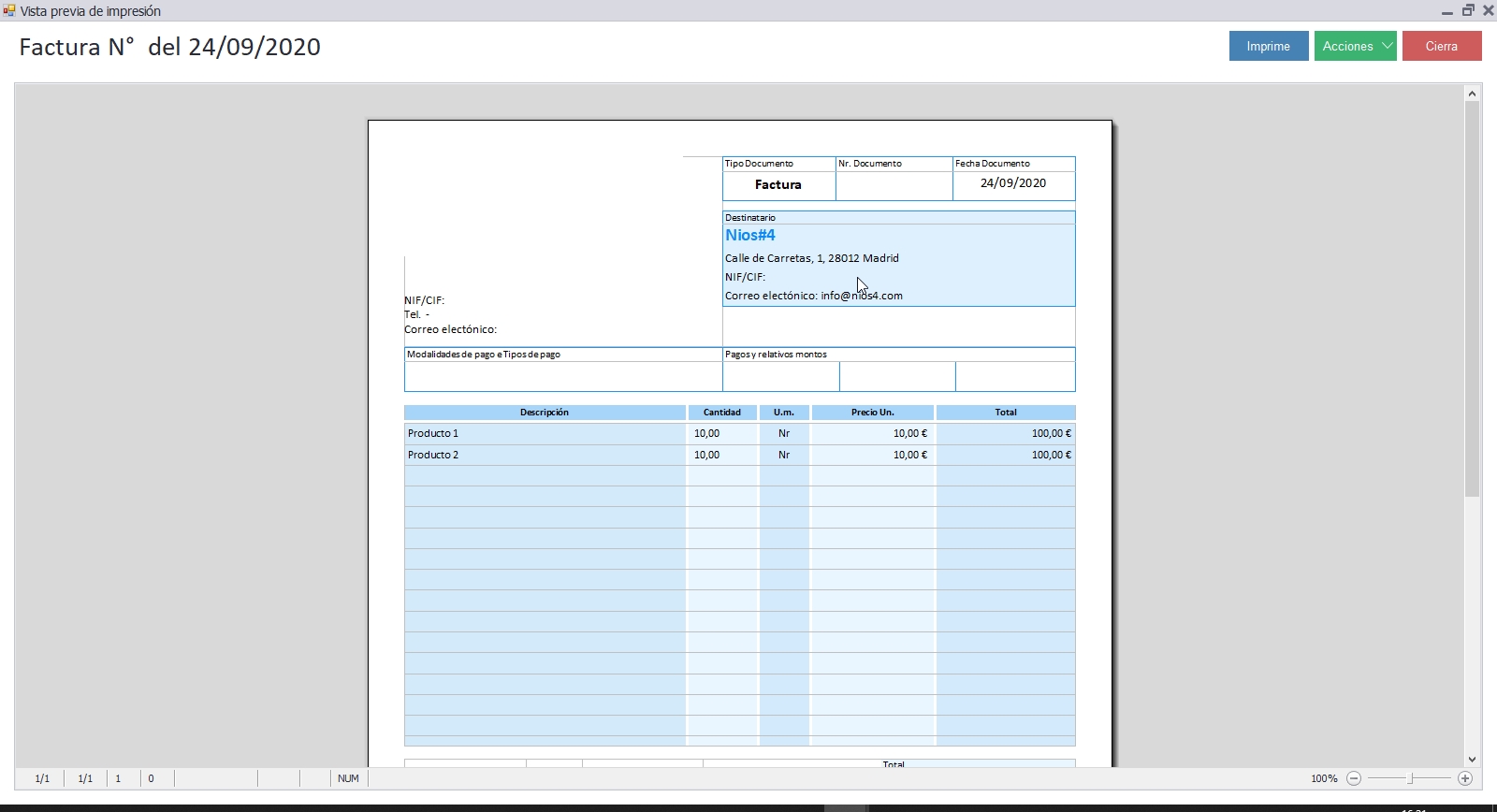Click the Descripción column header
1497x812 pixels.
click(x=545, y=413)
